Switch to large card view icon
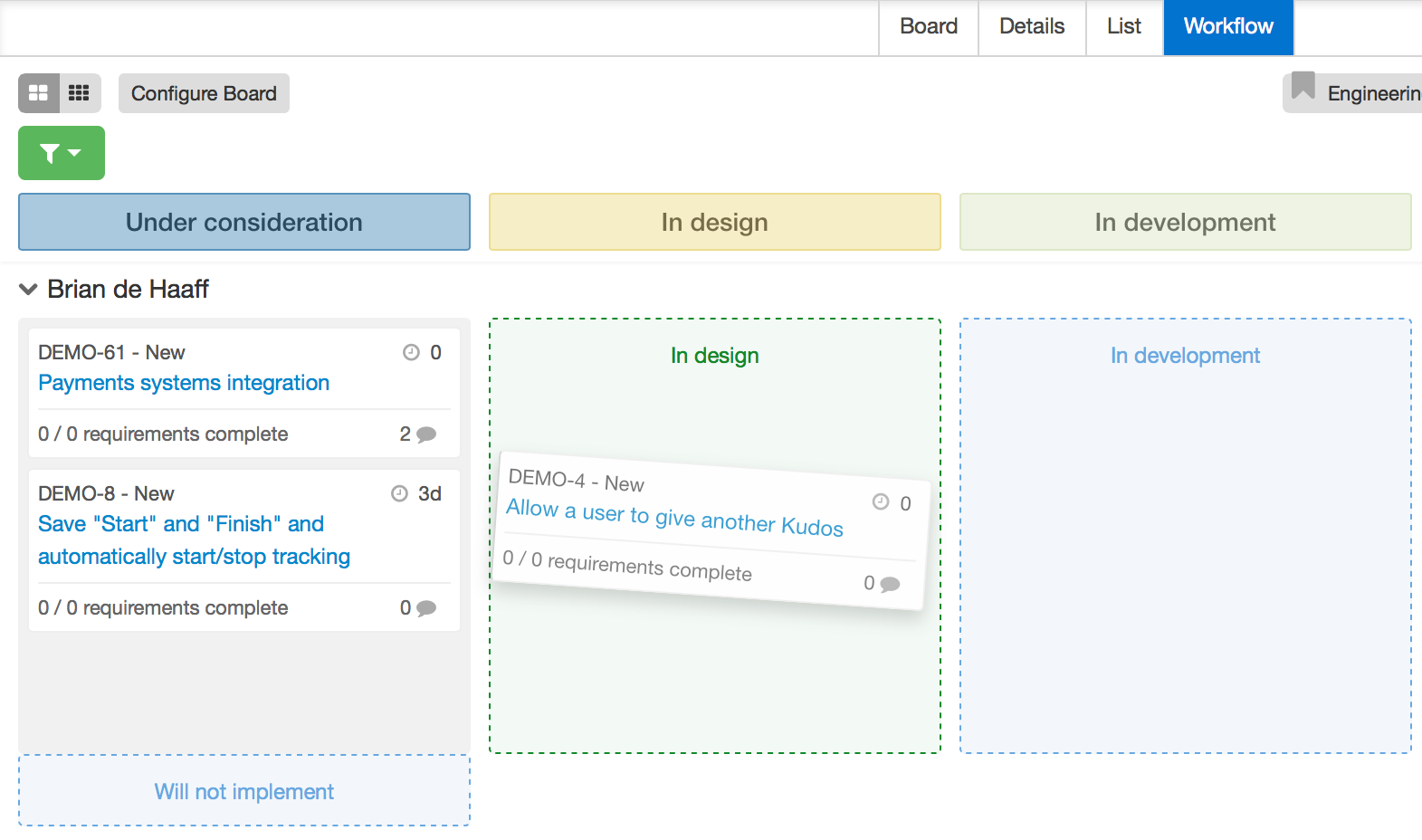1422x840 pixels. point(39,93)
